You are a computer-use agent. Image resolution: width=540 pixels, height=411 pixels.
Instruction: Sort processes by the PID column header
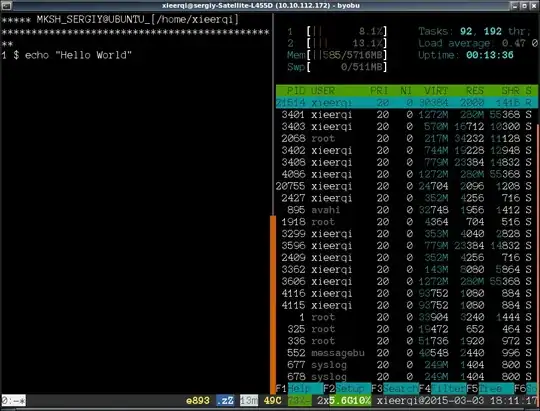point(295,91)
